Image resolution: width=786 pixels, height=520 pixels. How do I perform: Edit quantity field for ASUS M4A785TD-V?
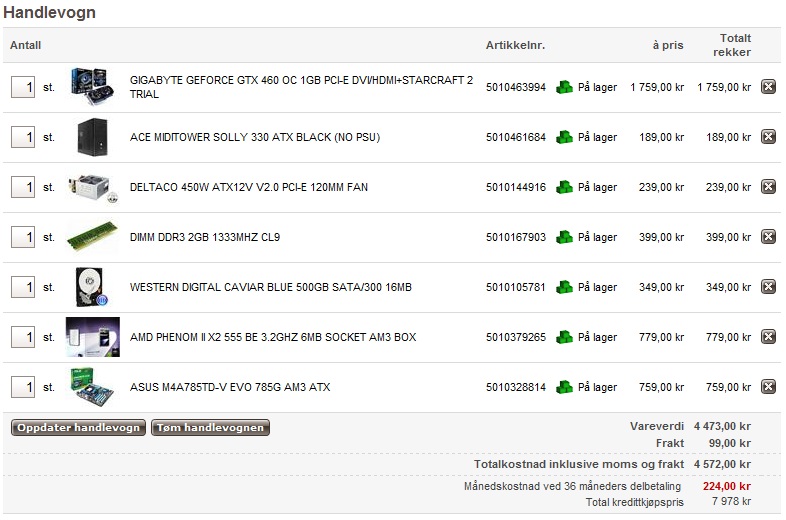pos(23,387)
